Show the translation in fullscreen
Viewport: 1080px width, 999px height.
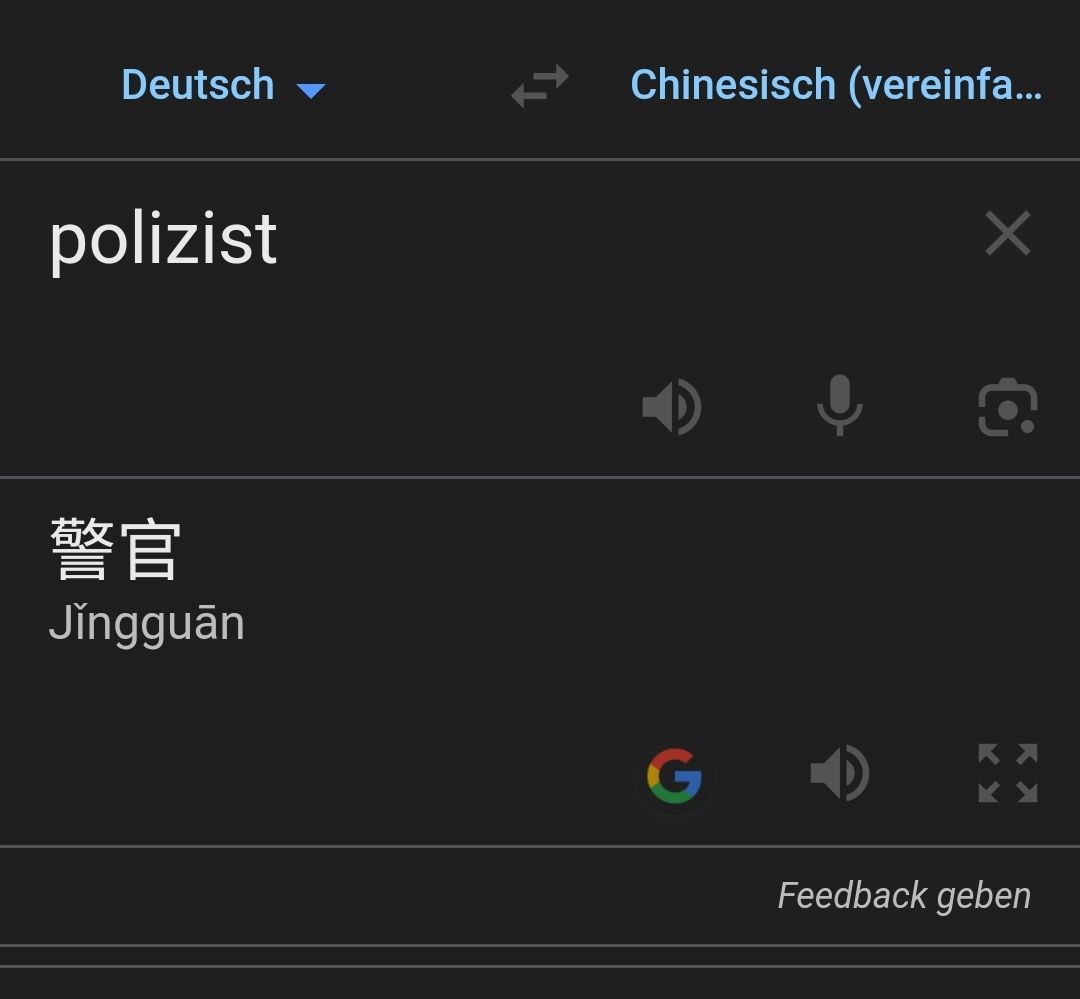click(1007, 773)
